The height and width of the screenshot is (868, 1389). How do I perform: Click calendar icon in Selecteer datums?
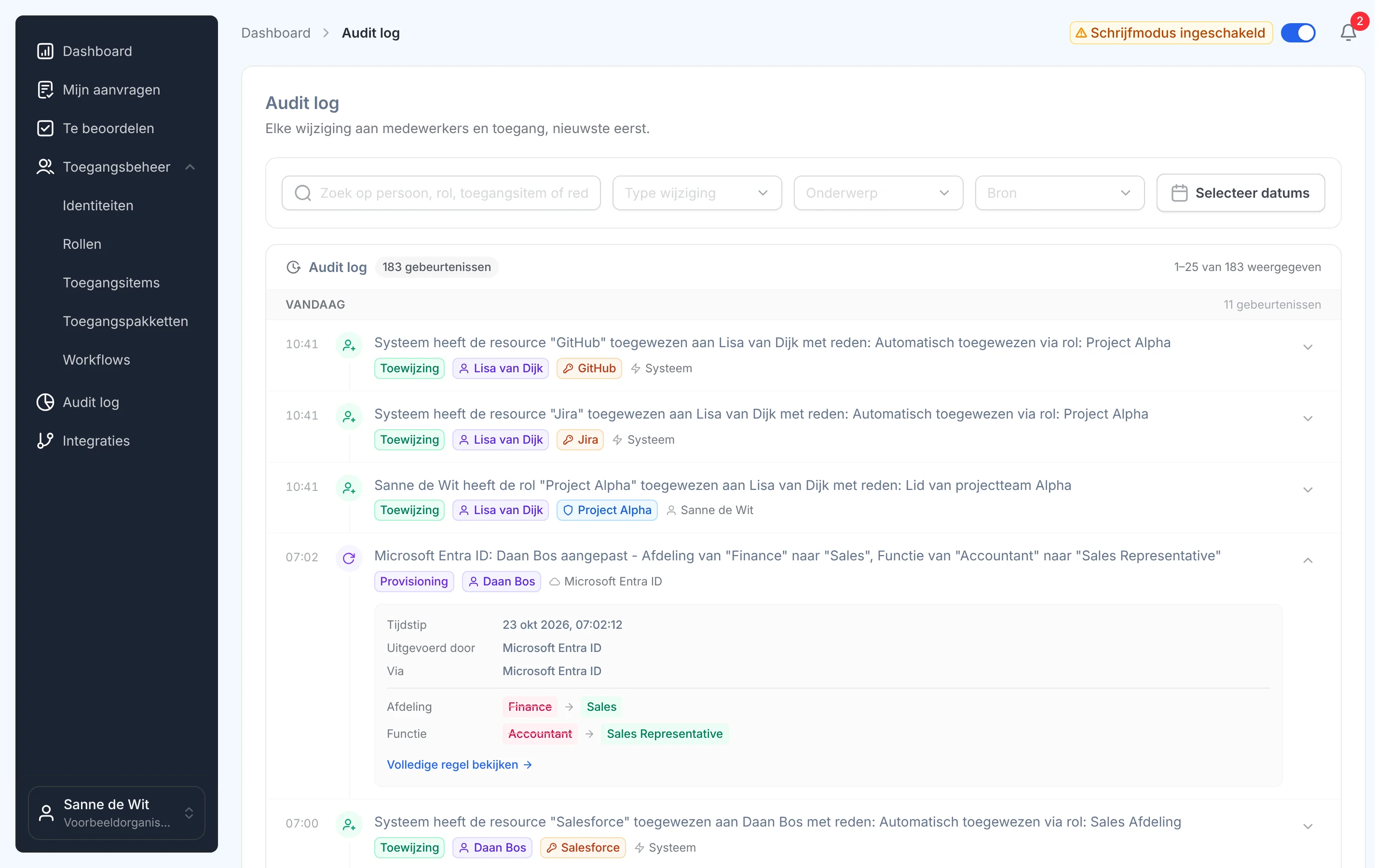click(x=1179, y=193)
